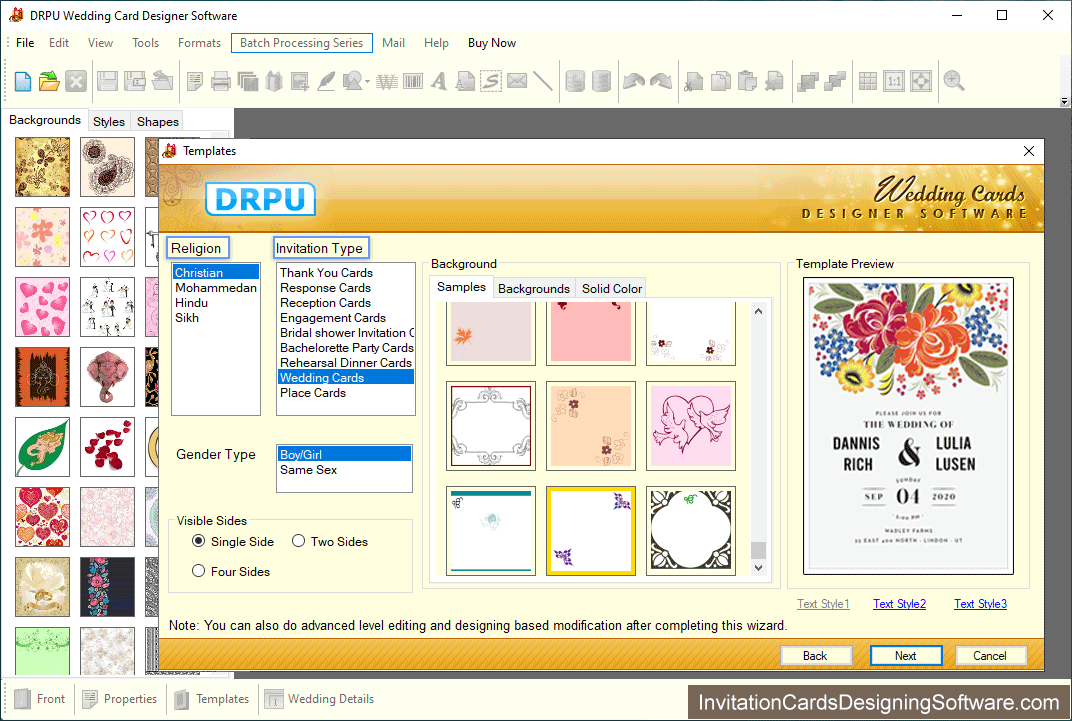Select the yellow-bordered sample with purple flowers
The image size is (1072, 721).
[x=591, y=530]
